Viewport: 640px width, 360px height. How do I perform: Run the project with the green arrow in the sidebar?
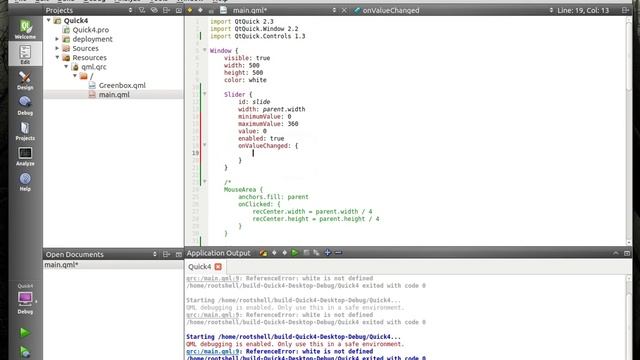25,333
